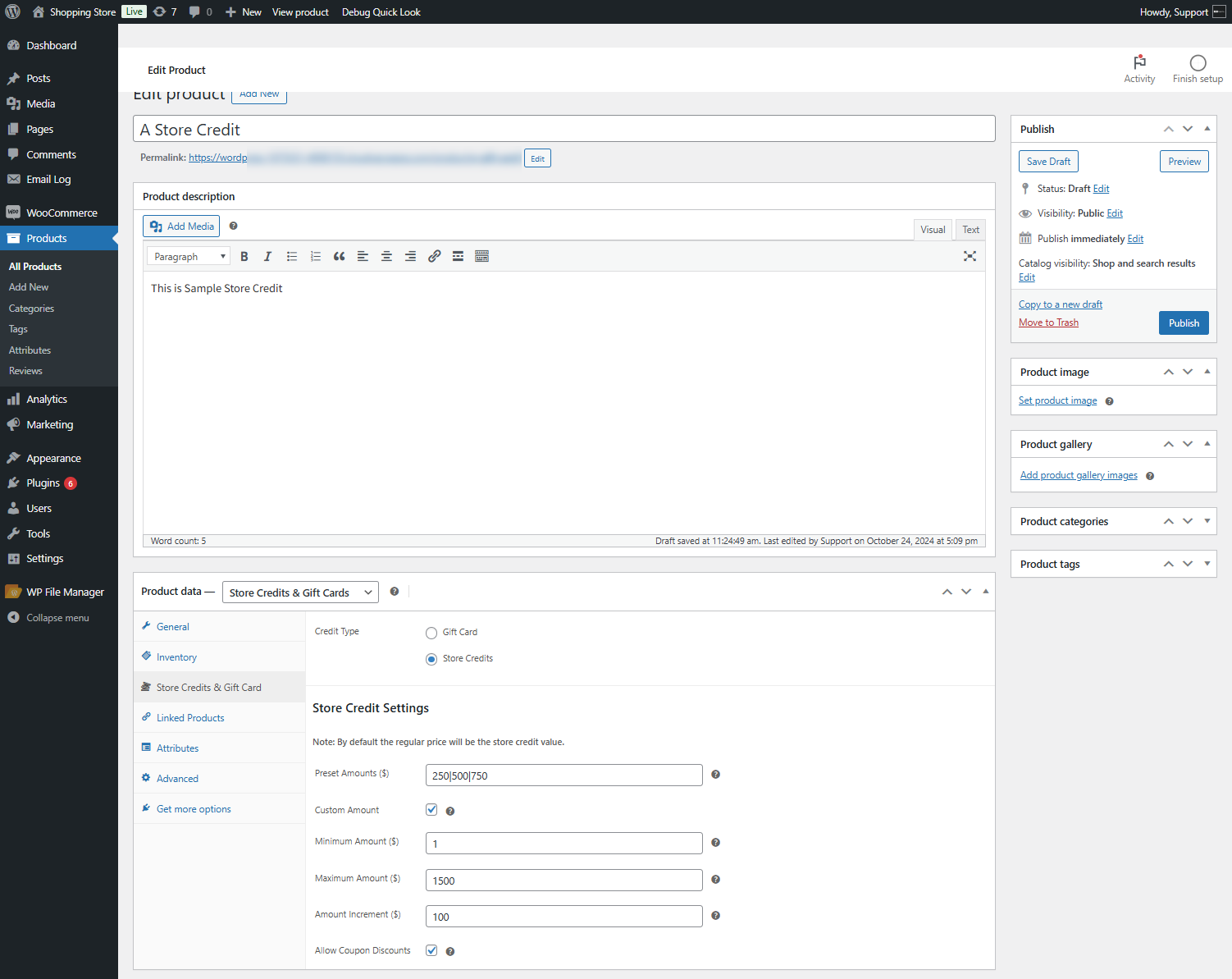The width and height of the screenshot is (1232, 979).
Task: Switch to the Text editor tab
Action: tap(970, 230)
